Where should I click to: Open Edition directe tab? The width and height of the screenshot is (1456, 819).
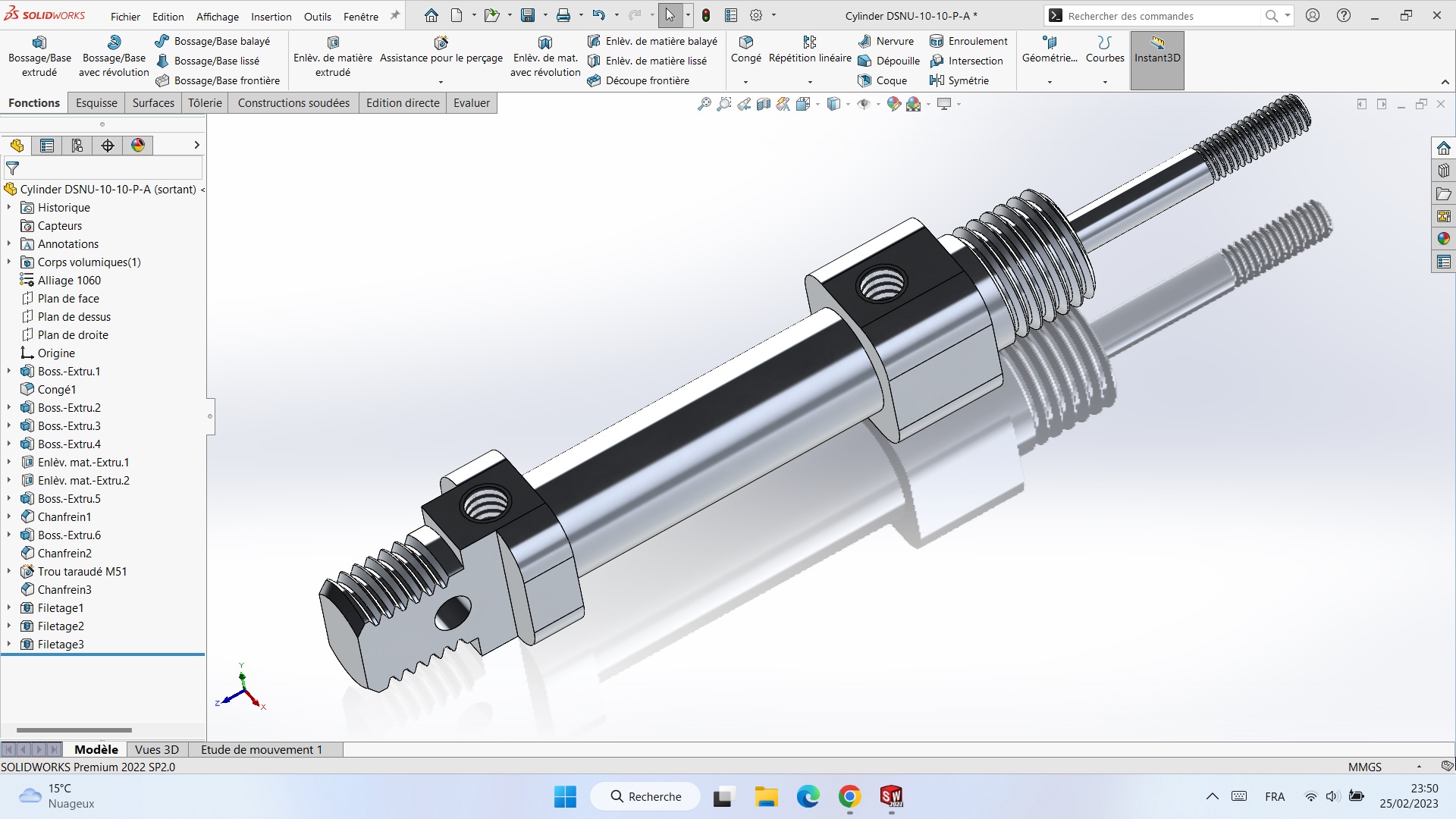[x=403, y=103]
